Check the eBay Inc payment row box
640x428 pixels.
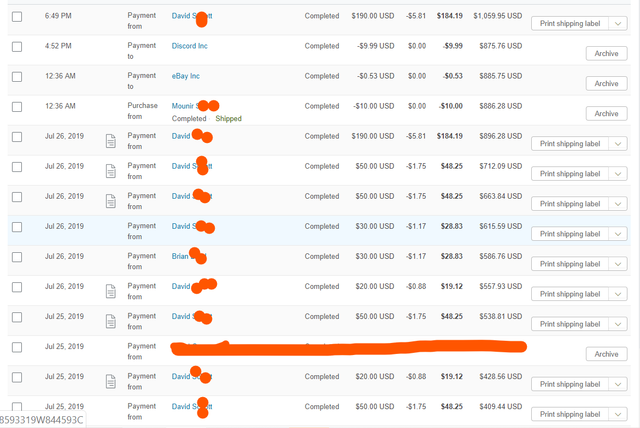coord(17,77)
